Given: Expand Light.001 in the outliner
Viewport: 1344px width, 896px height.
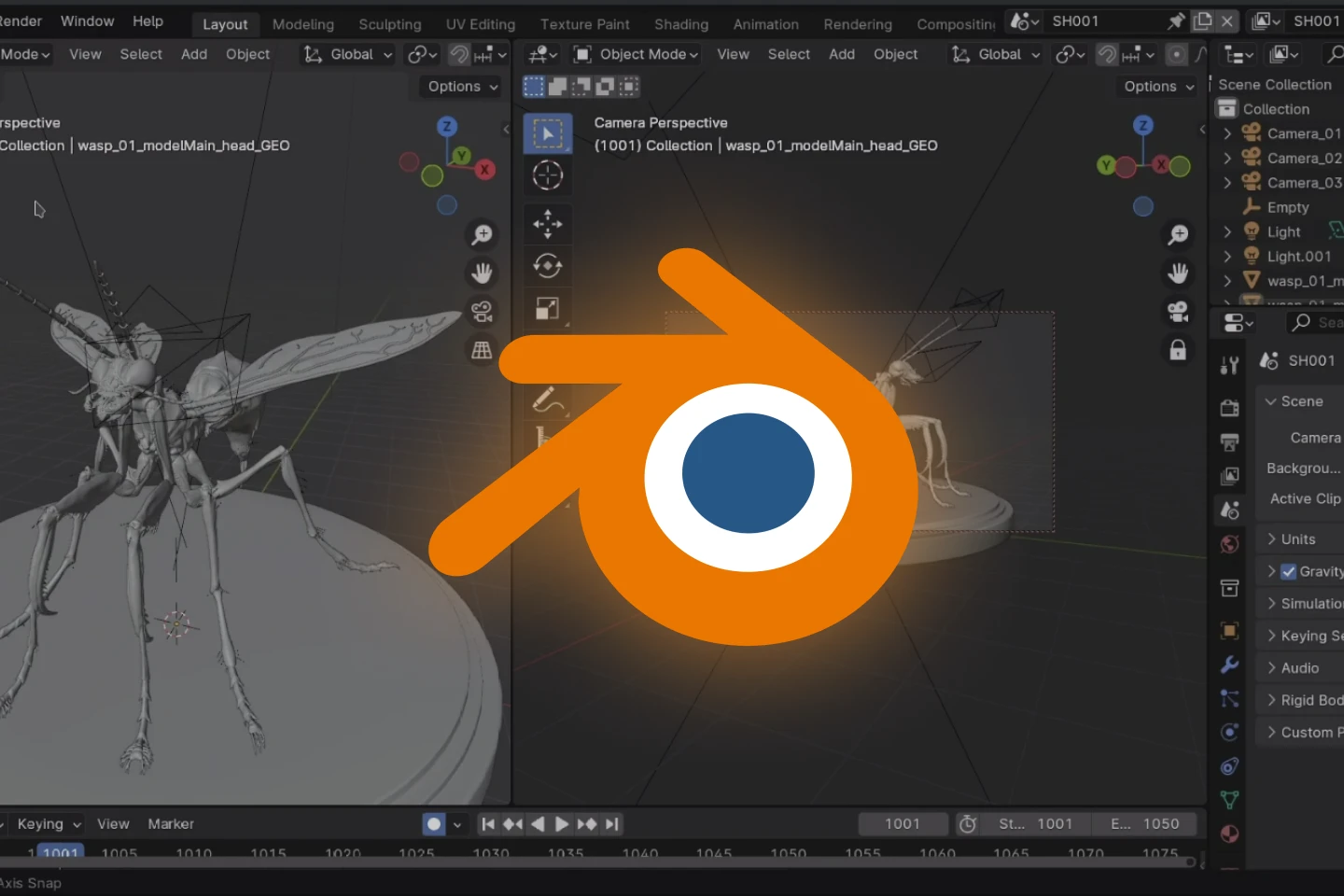Looking at the screenshot, I should [1227, 257].
